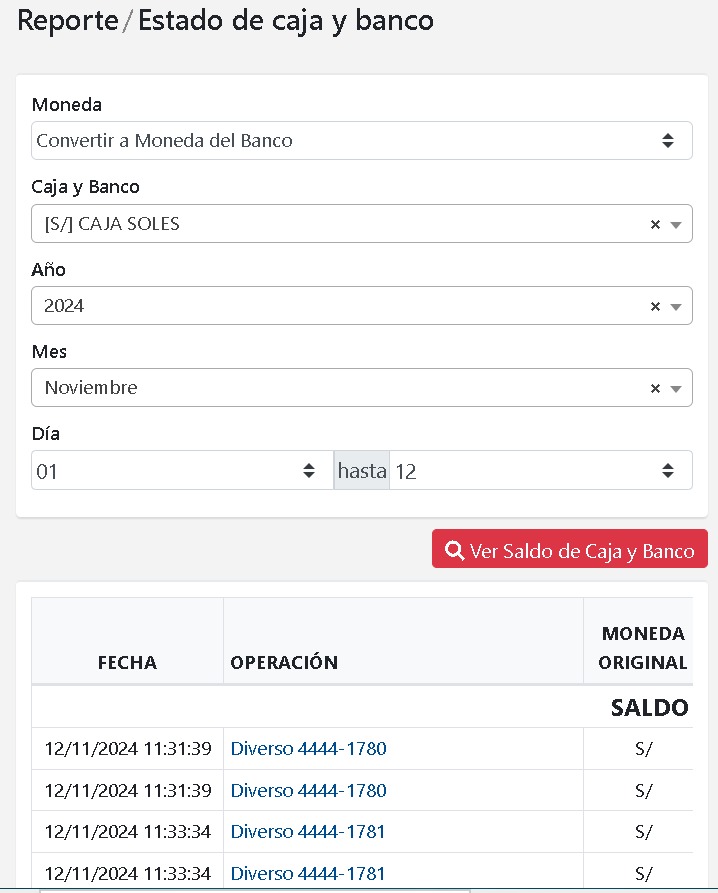
Task: Click the search magnifier icon on red button
Action: pos(454,551)
